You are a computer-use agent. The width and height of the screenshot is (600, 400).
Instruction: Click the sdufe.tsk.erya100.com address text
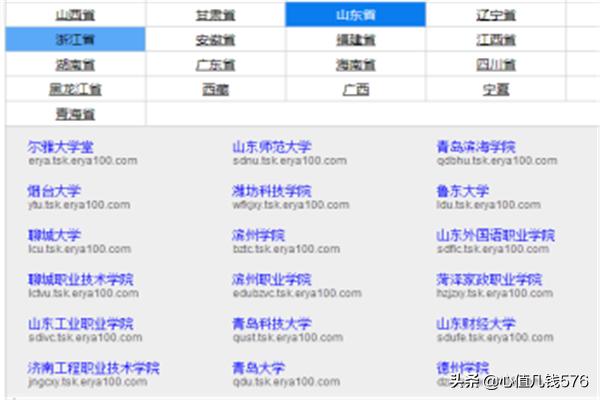(495, 338)
